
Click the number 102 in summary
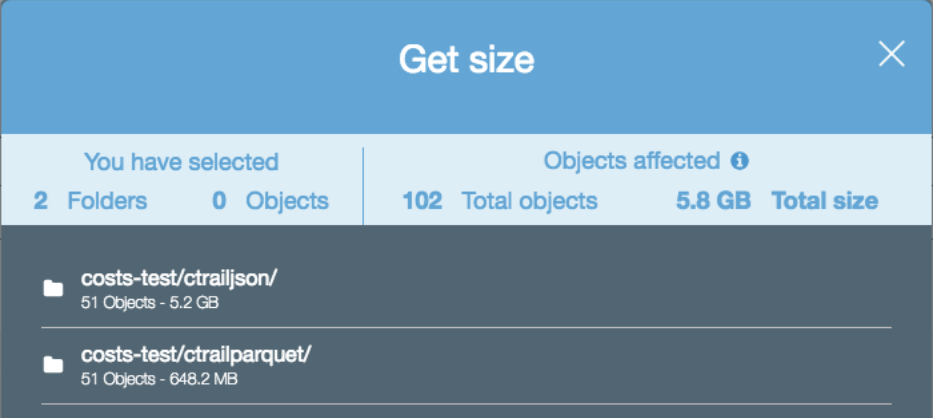[422, 201]
